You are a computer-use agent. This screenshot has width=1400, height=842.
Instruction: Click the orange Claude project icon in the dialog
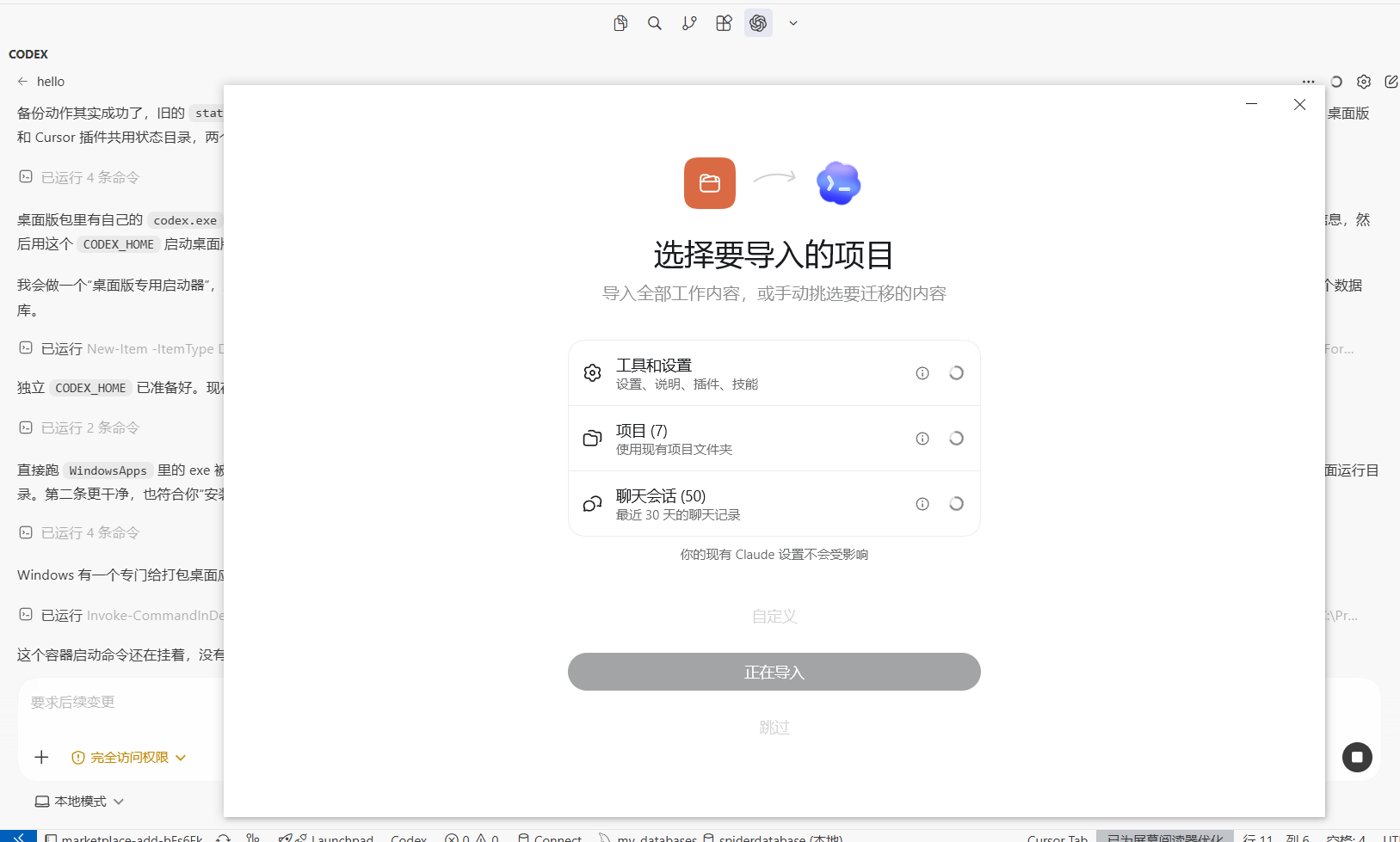pyautogui.click(x=710, y=182)
